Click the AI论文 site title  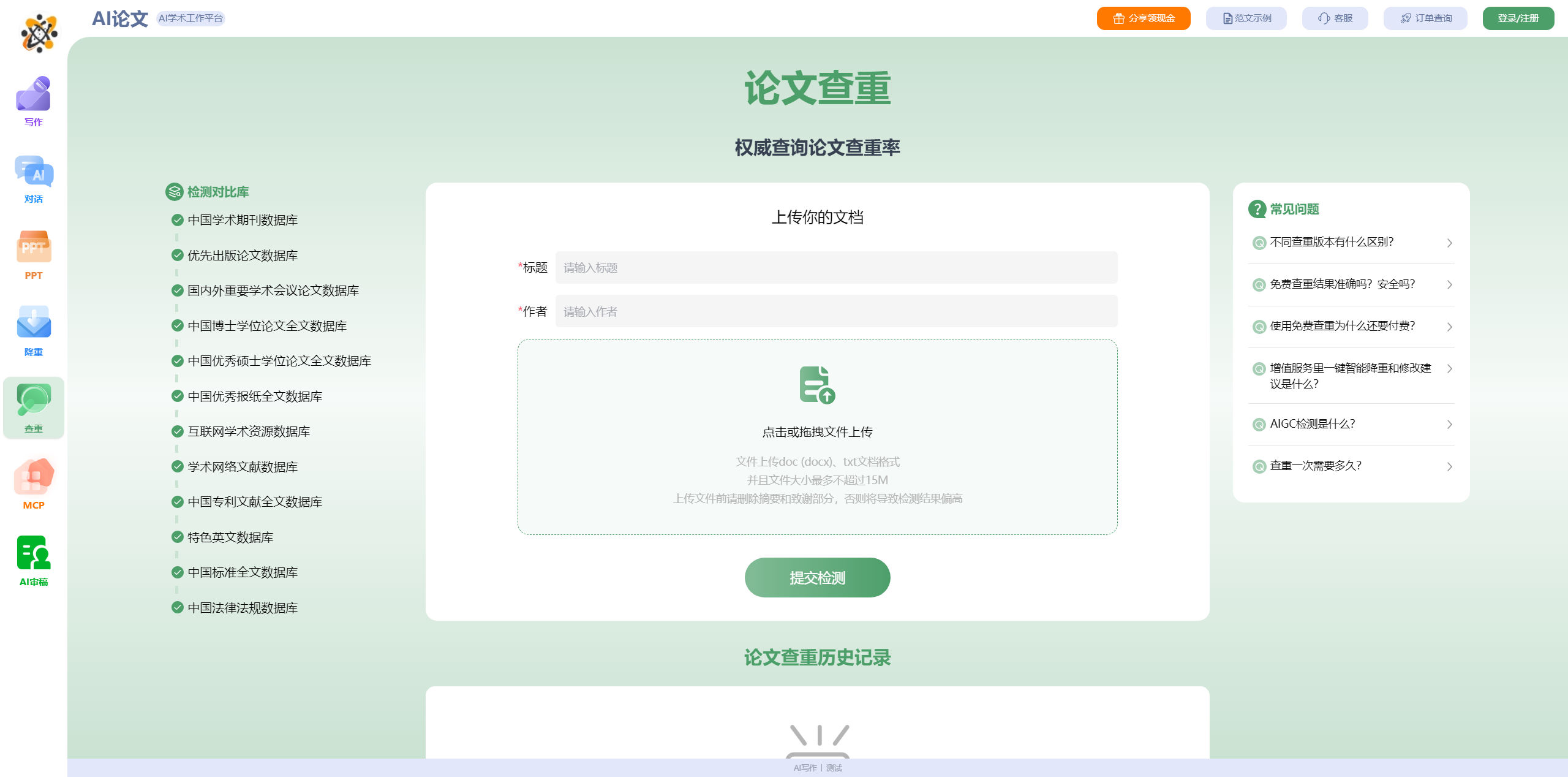[120, 18]
